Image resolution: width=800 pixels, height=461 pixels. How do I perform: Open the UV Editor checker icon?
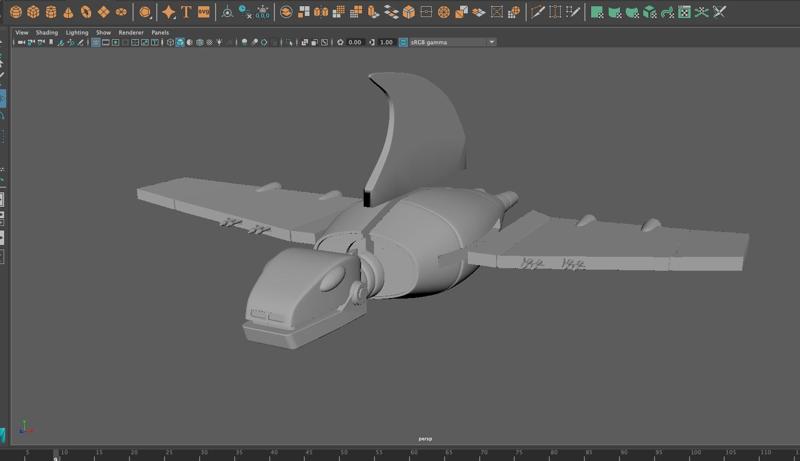tap(684, 12)
